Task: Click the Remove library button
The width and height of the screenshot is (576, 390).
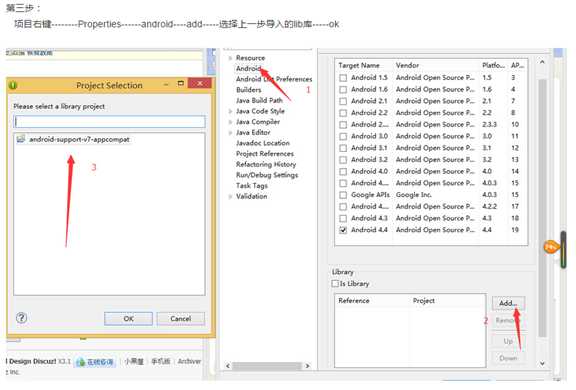Action: click(508, 321)
